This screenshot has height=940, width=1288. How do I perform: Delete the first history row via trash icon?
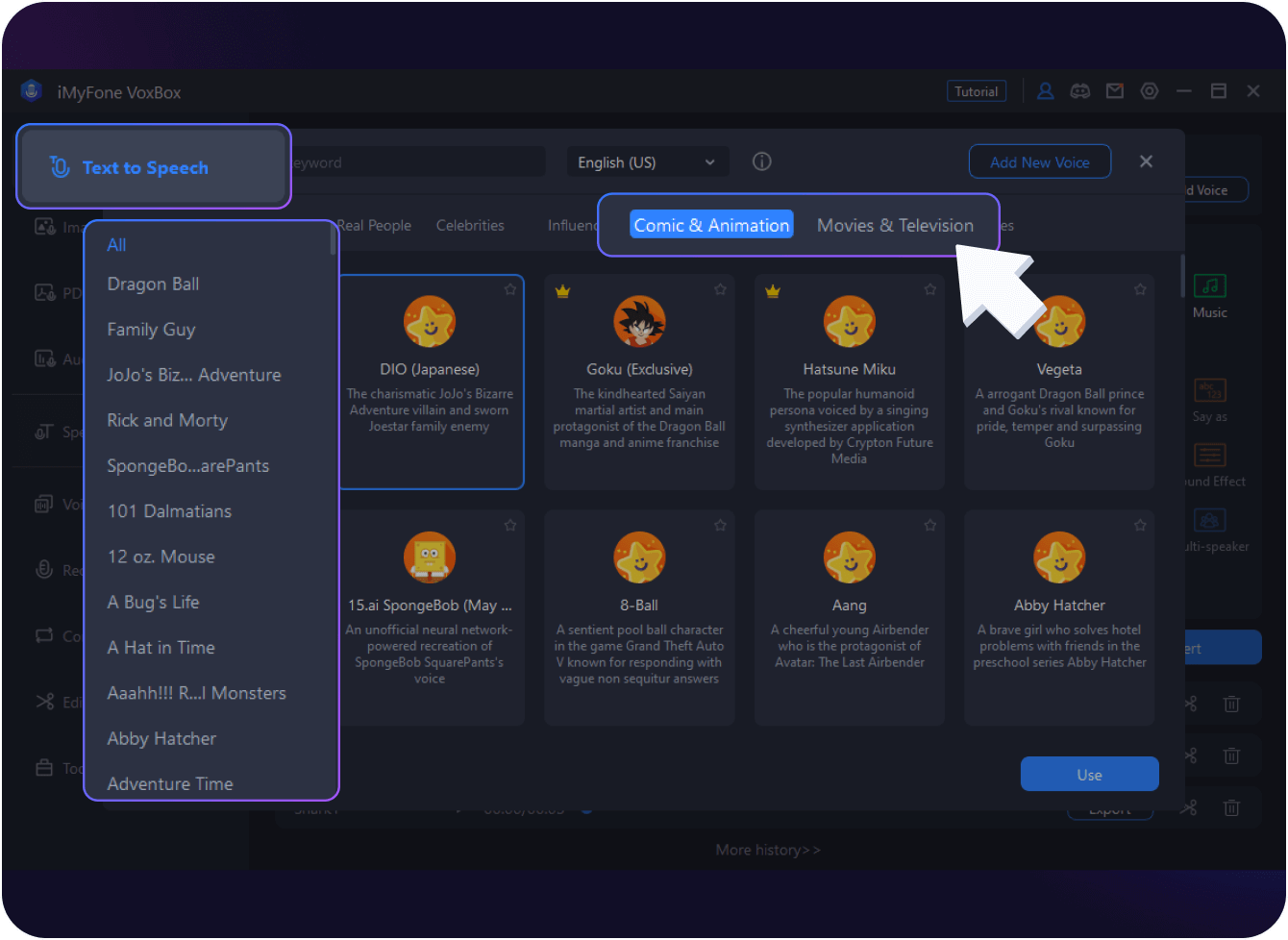(1231, 705)
